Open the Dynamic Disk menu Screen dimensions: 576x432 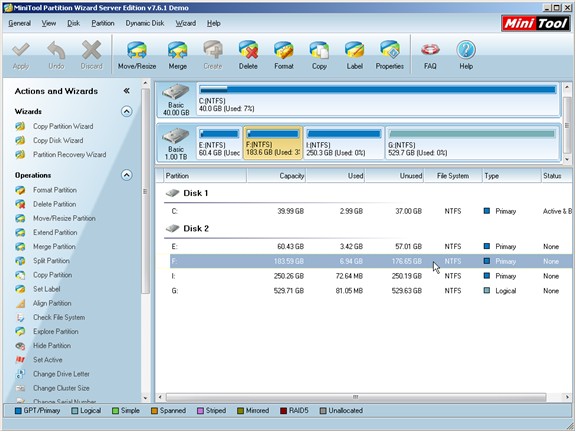coord(145,23)
